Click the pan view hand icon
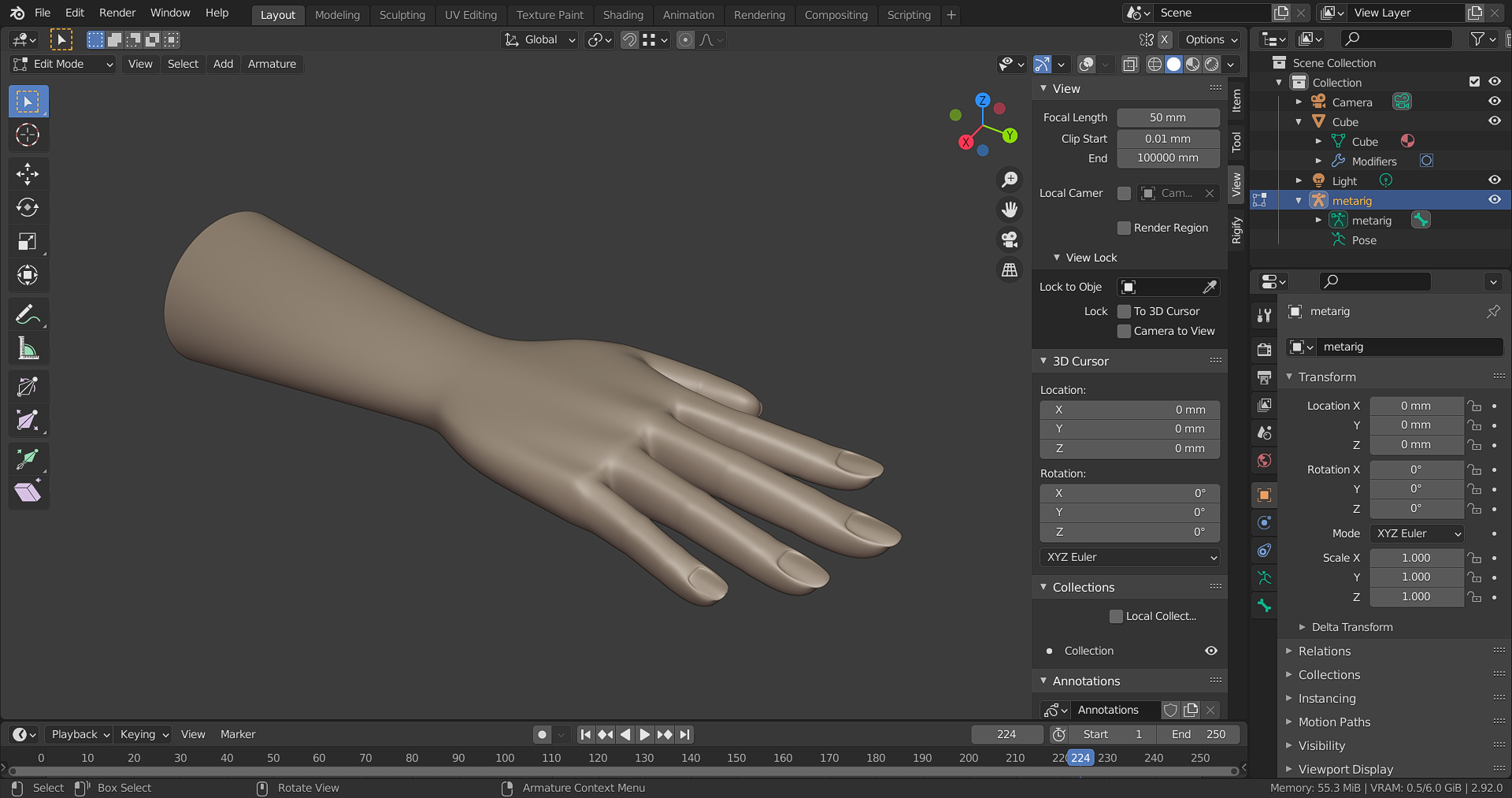Viewport: 1512px width, 798px height. pos(1010,210)
